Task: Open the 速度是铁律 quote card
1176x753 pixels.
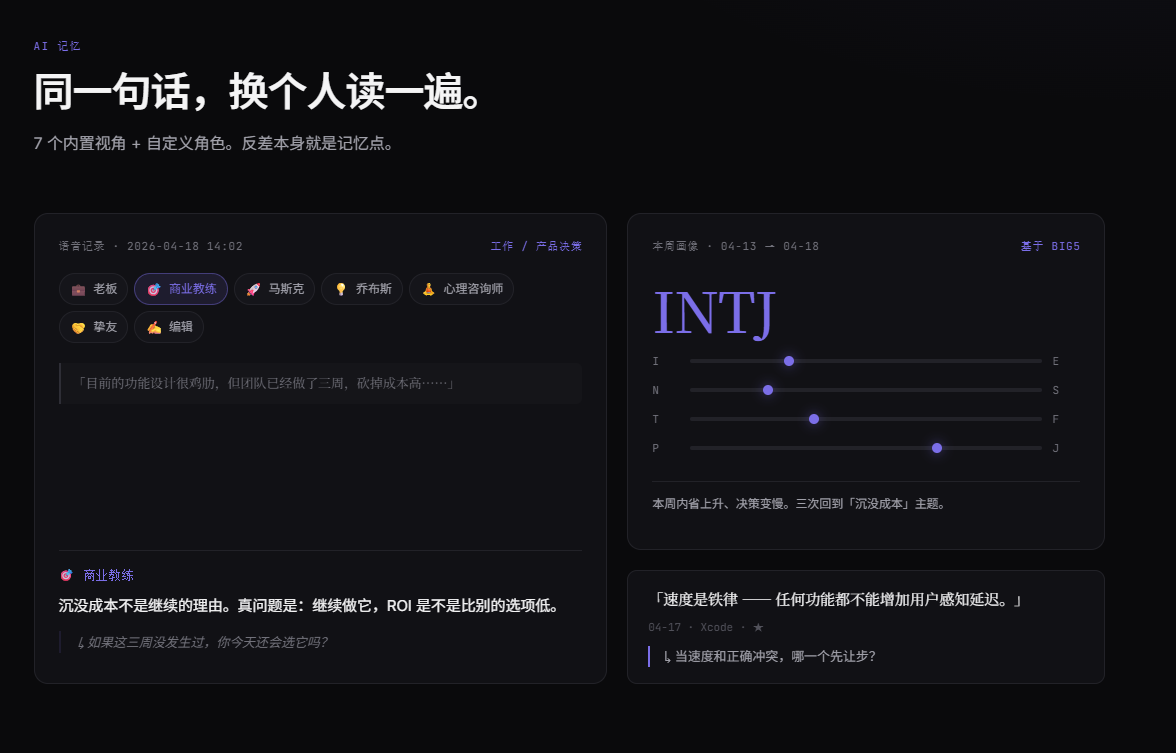Action: pyautogui.click(x=866, y=627)
